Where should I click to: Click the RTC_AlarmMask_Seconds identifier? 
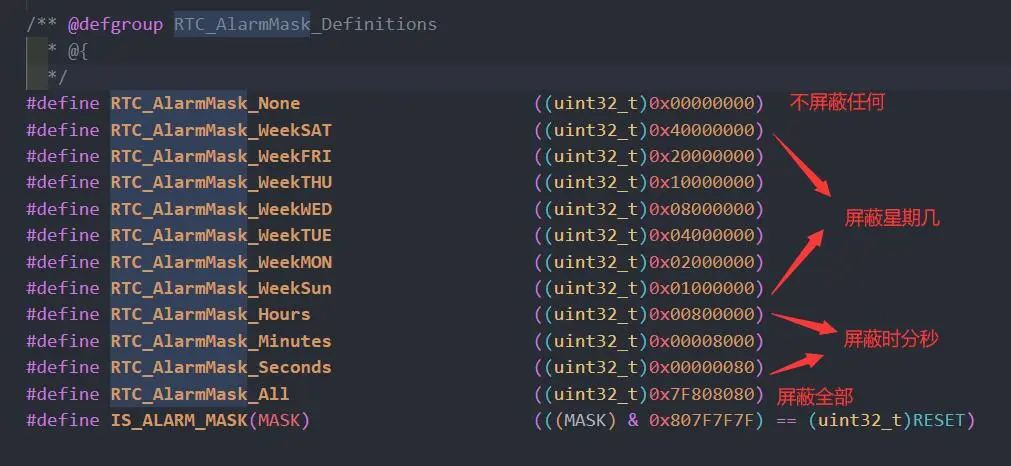pyautogui.click(x=221, y=367)
